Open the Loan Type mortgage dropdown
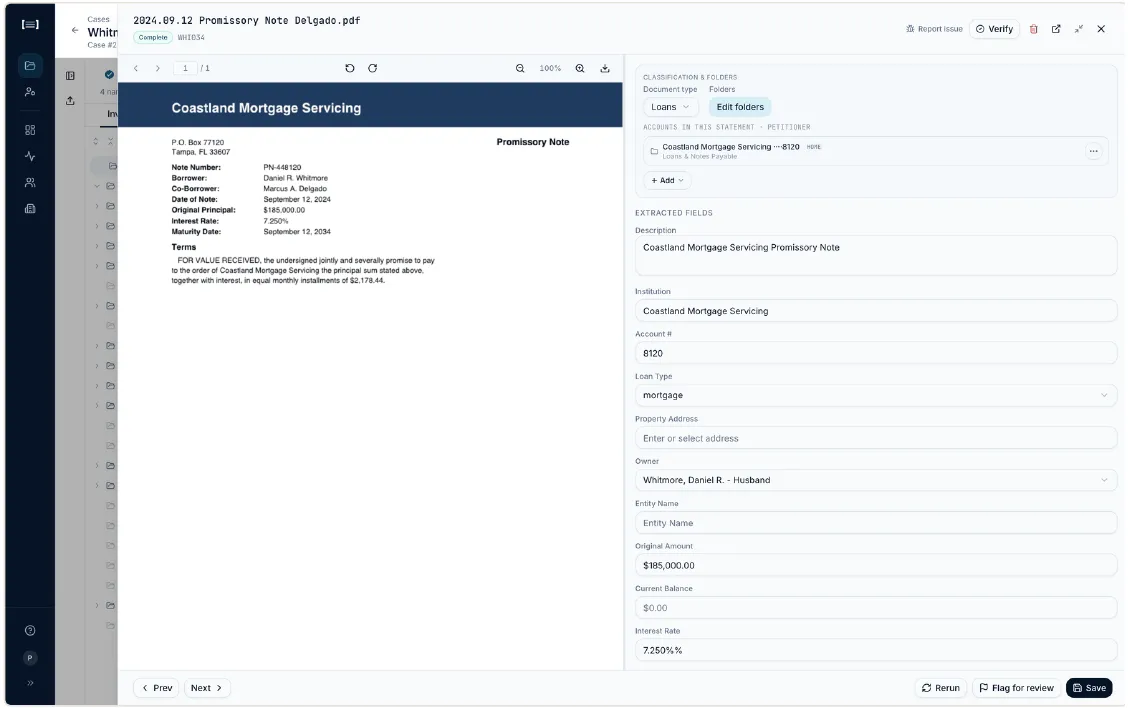 coord(875,396)
